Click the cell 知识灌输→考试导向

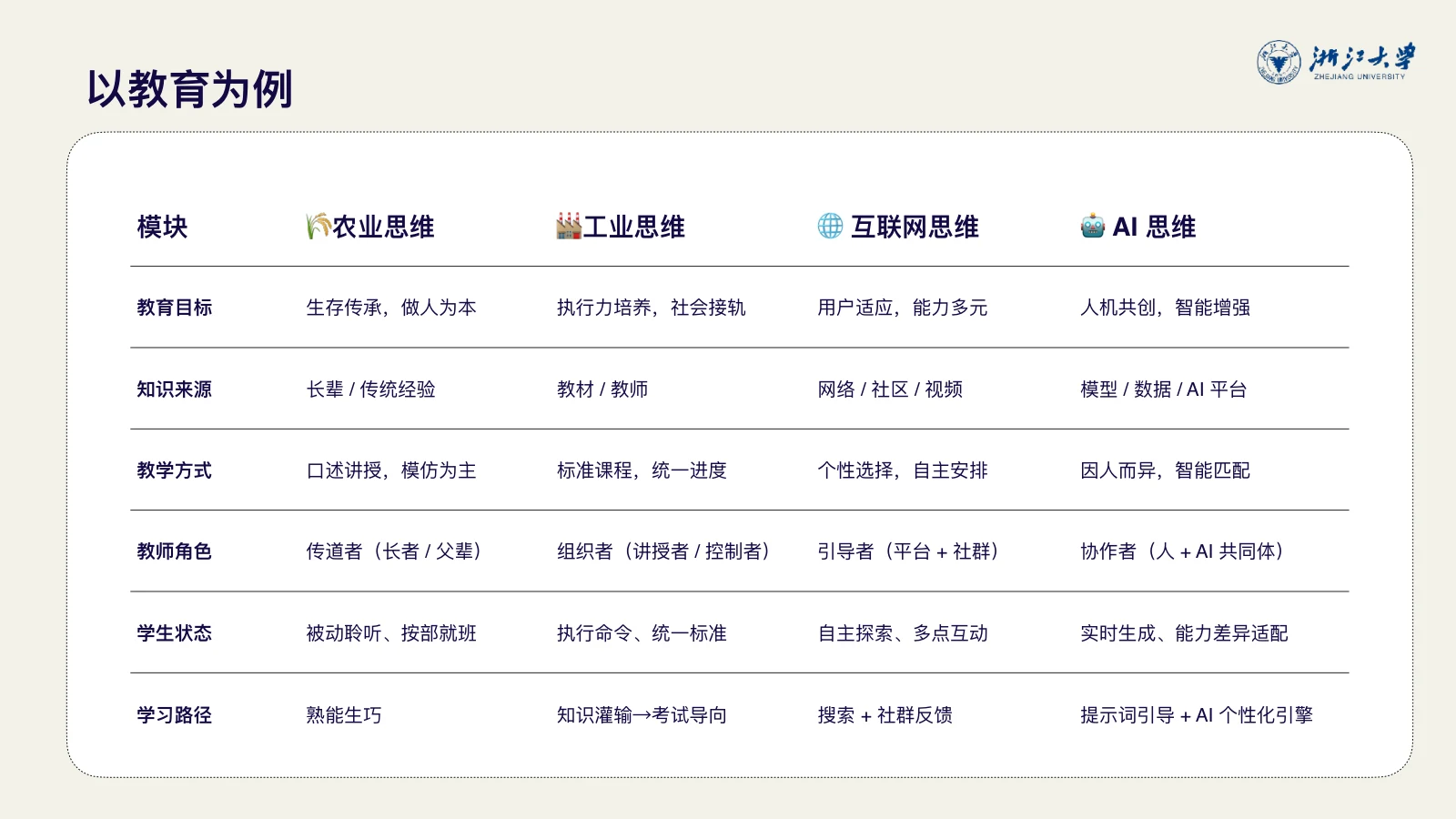pyautogui.click(x=642, y=715)
